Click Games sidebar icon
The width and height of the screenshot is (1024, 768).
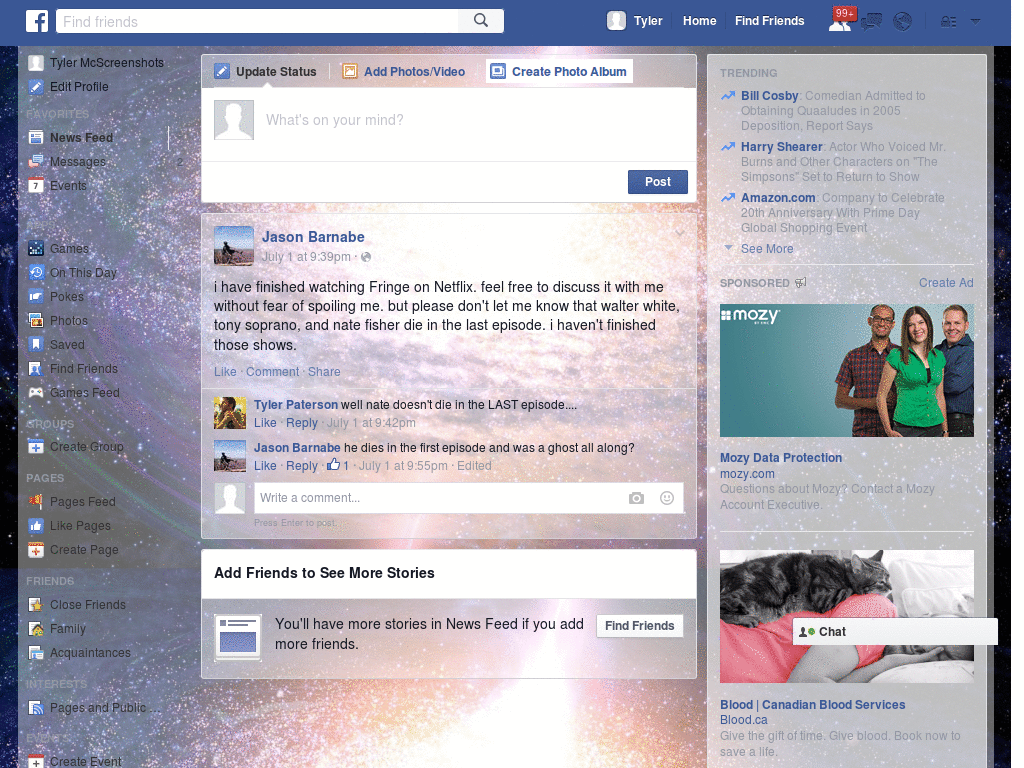[x=36, y=249]
